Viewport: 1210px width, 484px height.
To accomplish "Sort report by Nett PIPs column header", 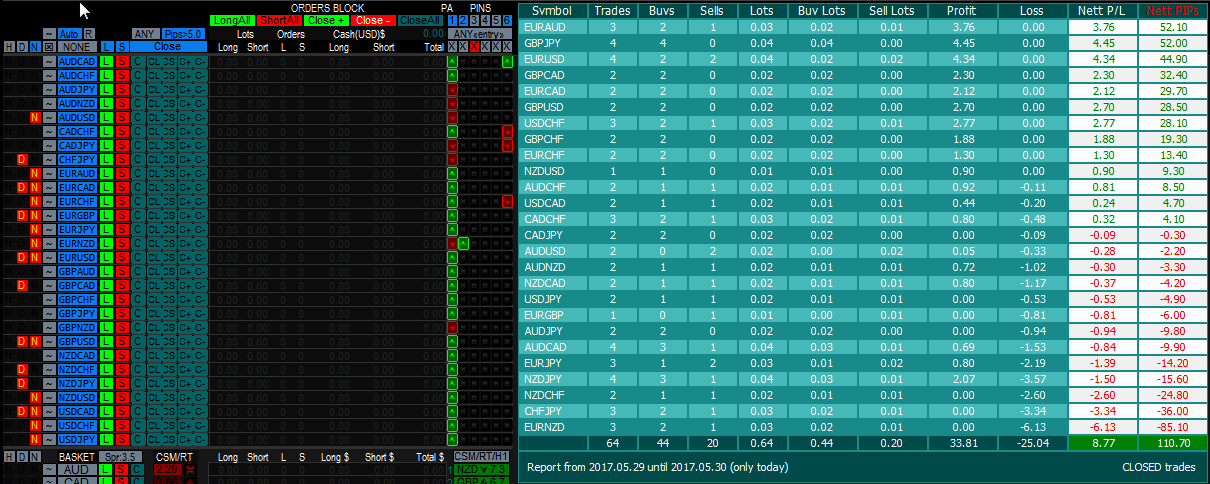I will coord(1172,10).
